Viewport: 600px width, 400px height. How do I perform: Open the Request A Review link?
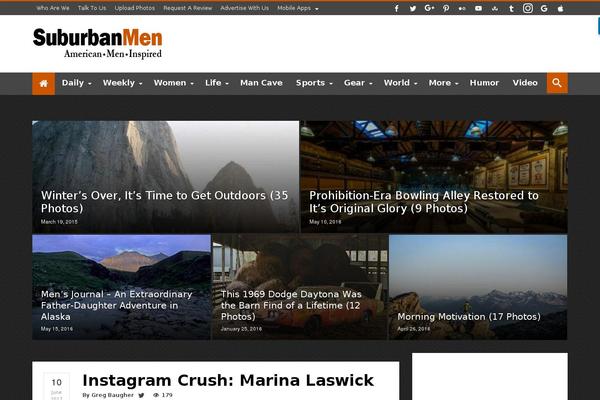[188, 8]
